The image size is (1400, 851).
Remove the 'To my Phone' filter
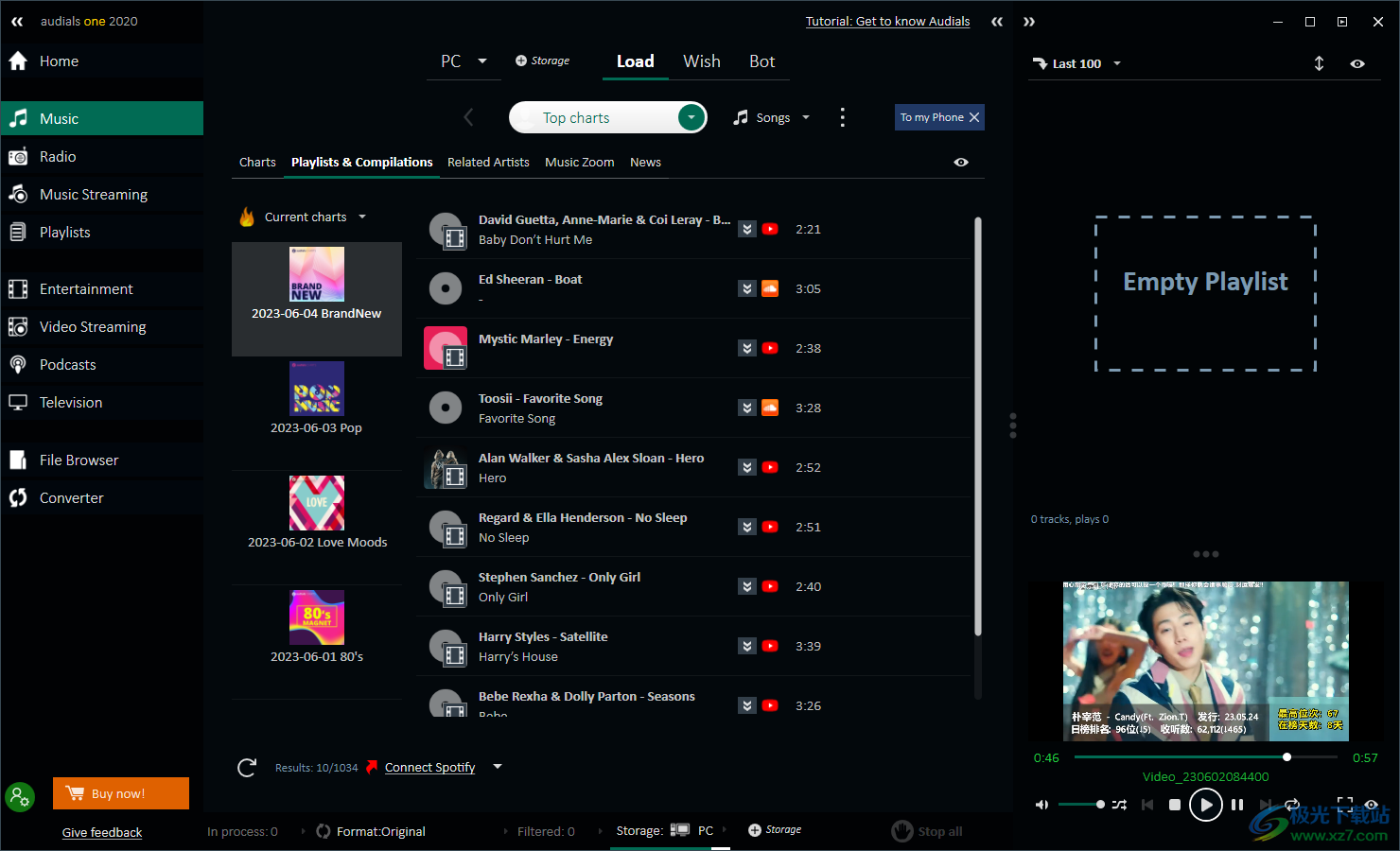point(974,117)
